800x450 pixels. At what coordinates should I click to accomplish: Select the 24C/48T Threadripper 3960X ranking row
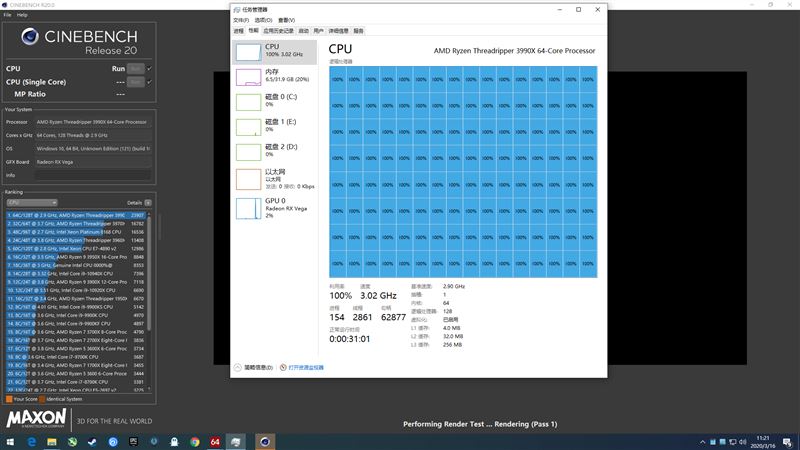(76, 240)
